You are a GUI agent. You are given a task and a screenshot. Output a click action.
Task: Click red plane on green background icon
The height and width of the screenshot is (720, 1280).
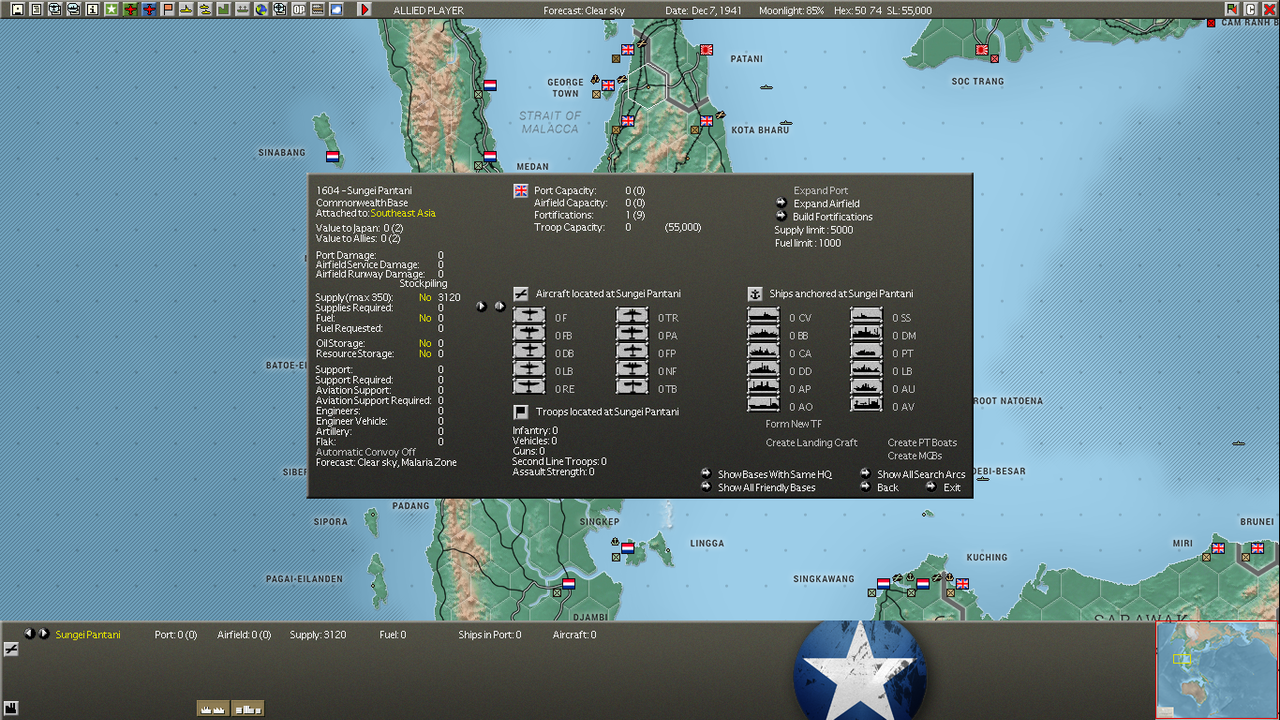130,9
